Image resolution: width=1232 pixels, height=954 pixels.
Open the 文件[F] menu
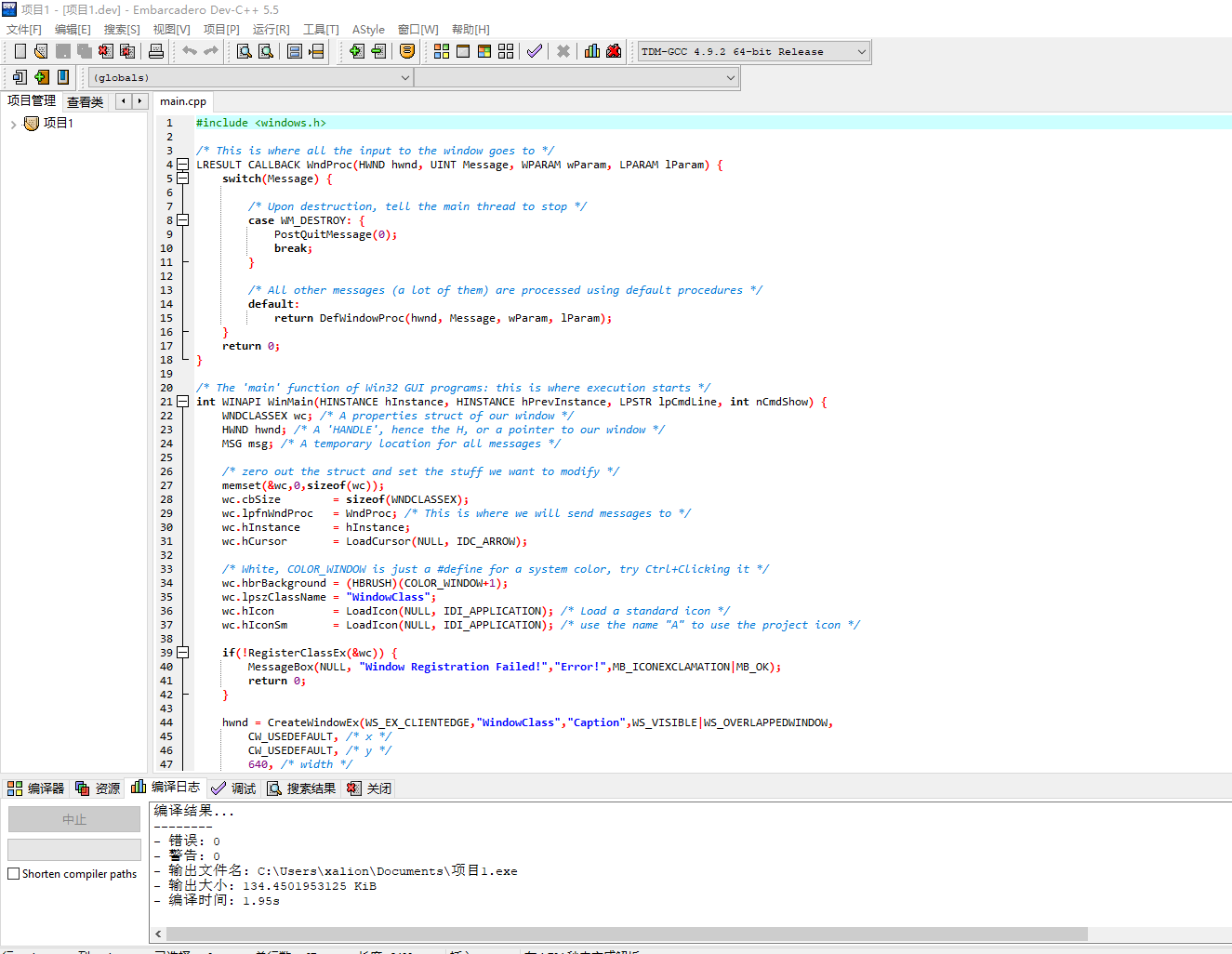(x=24, y=30)
